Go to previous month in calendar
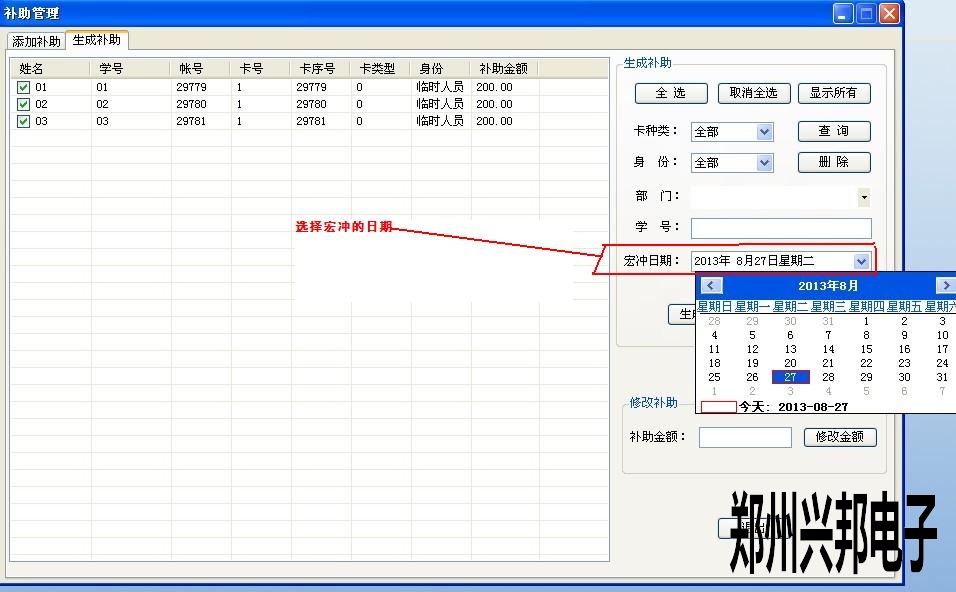The image size is (956, 592). (x=711, y=286)
